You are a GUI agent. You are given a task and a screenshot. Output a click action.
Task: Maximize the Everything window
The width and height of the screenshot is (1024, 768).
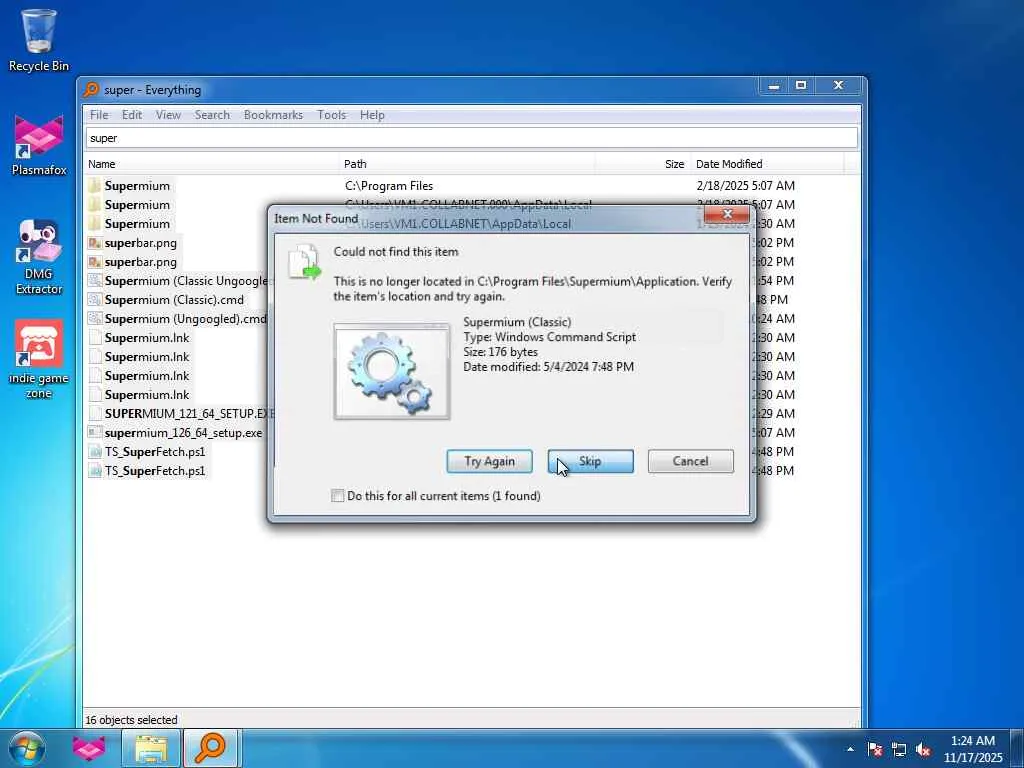[801, 86]
